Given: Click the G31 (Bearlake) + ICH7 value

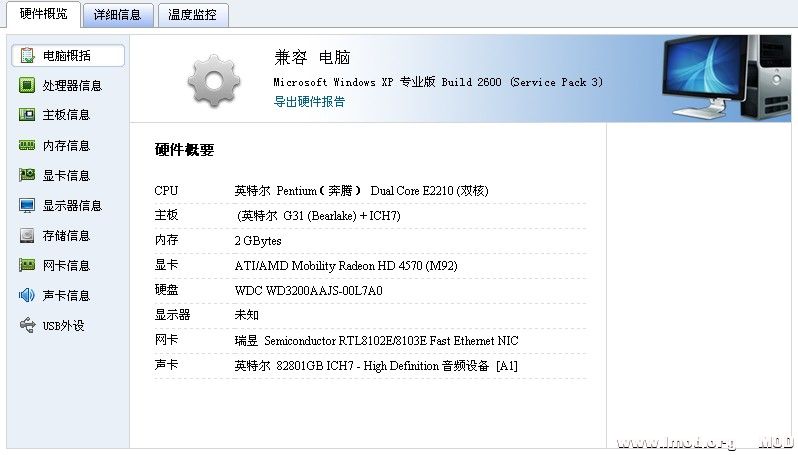Looking at the screenshot, I should click(x=319, y=216).
